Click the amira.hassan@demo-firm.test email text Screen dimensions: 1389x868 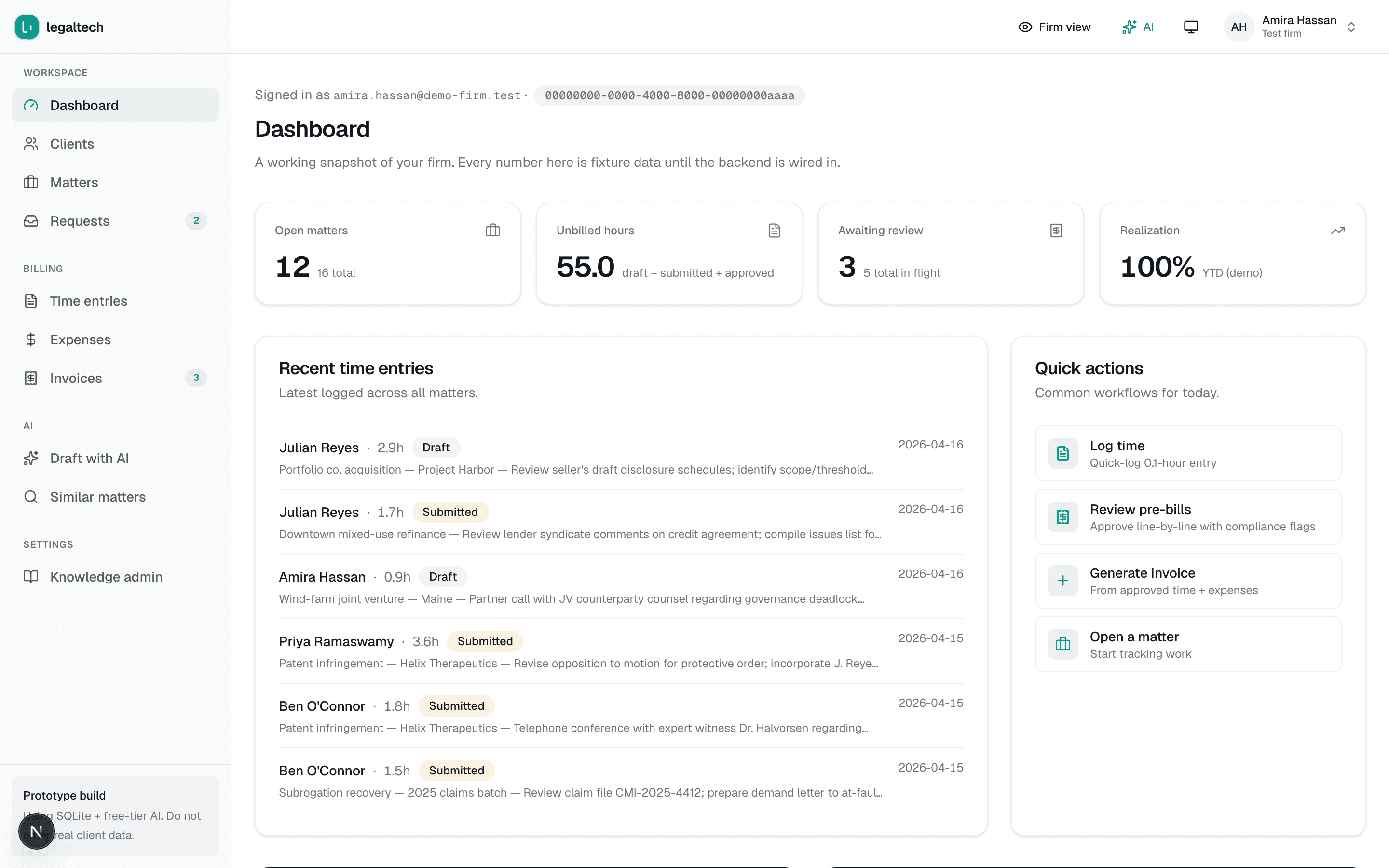coord(427,95)
